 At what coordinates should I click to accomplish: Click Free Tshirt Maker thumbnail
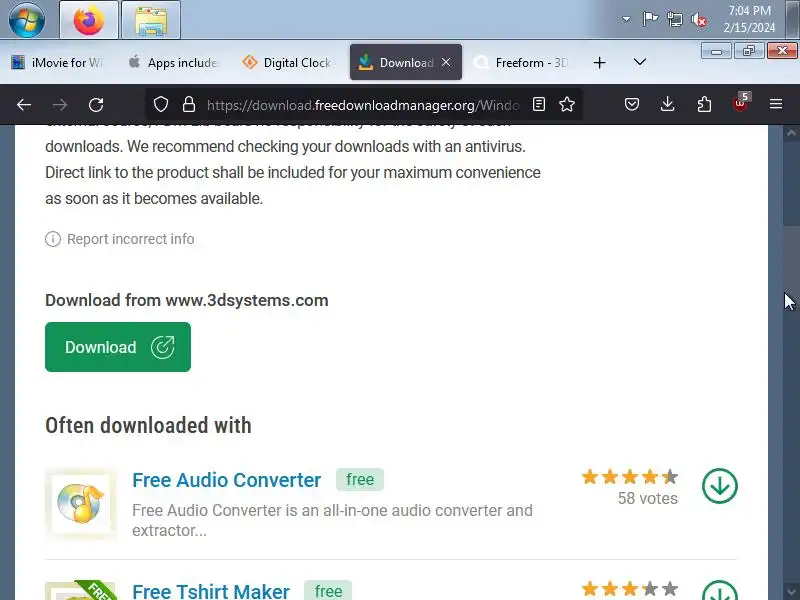(x=81, y=590)
